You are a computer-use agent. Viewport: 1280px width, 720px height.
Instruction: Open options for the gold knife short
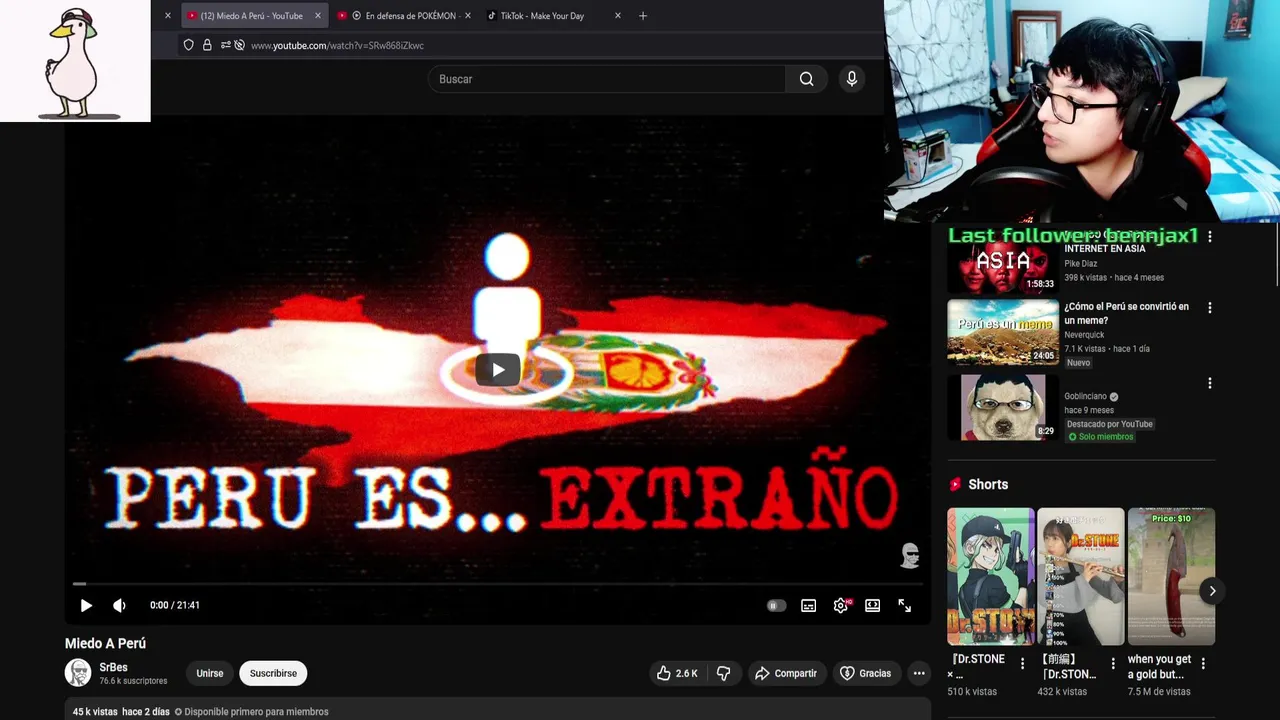1203,664
